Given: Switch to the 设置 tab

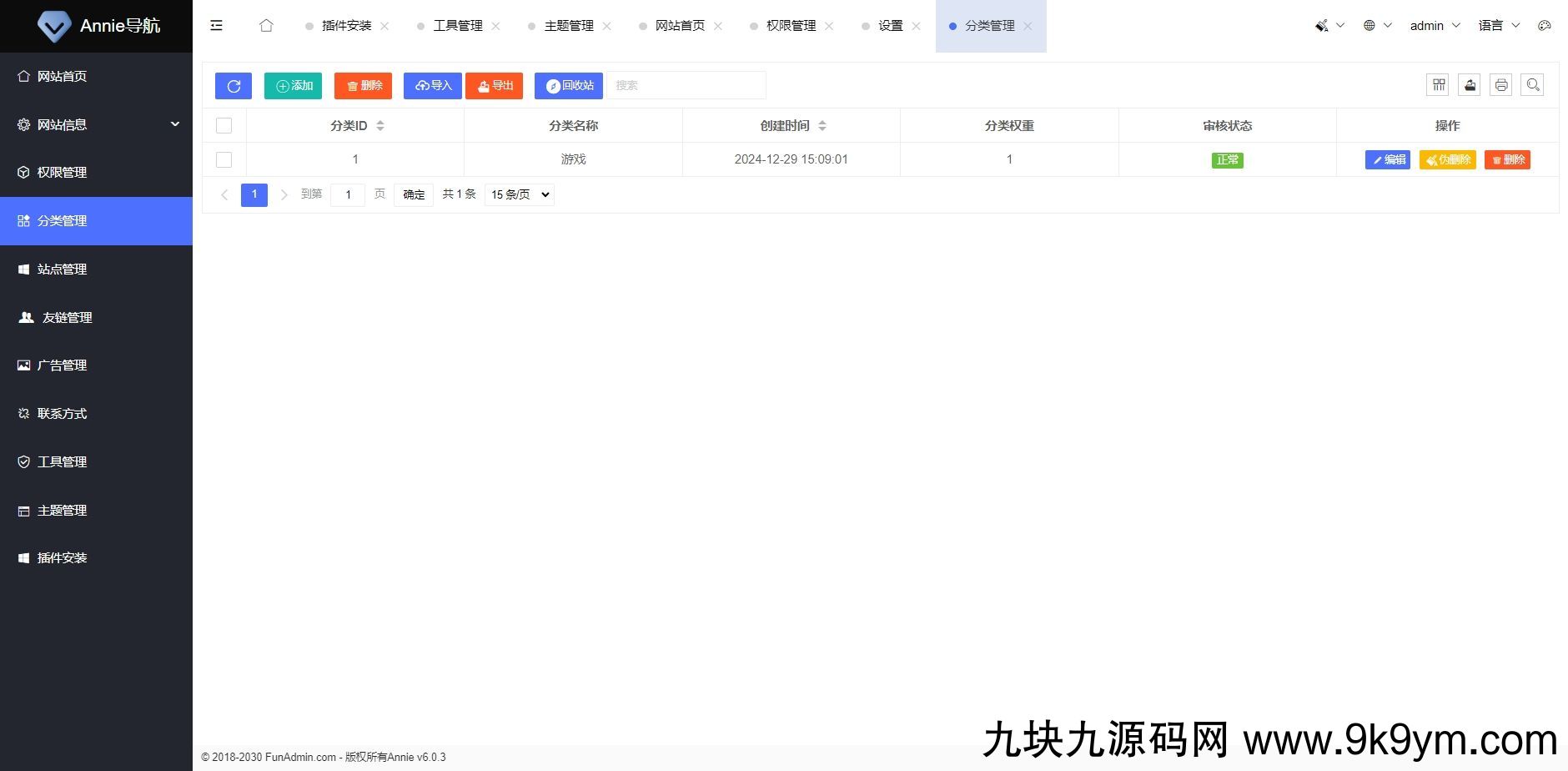Looking at the screenshot, I should [x=890, y=26].
